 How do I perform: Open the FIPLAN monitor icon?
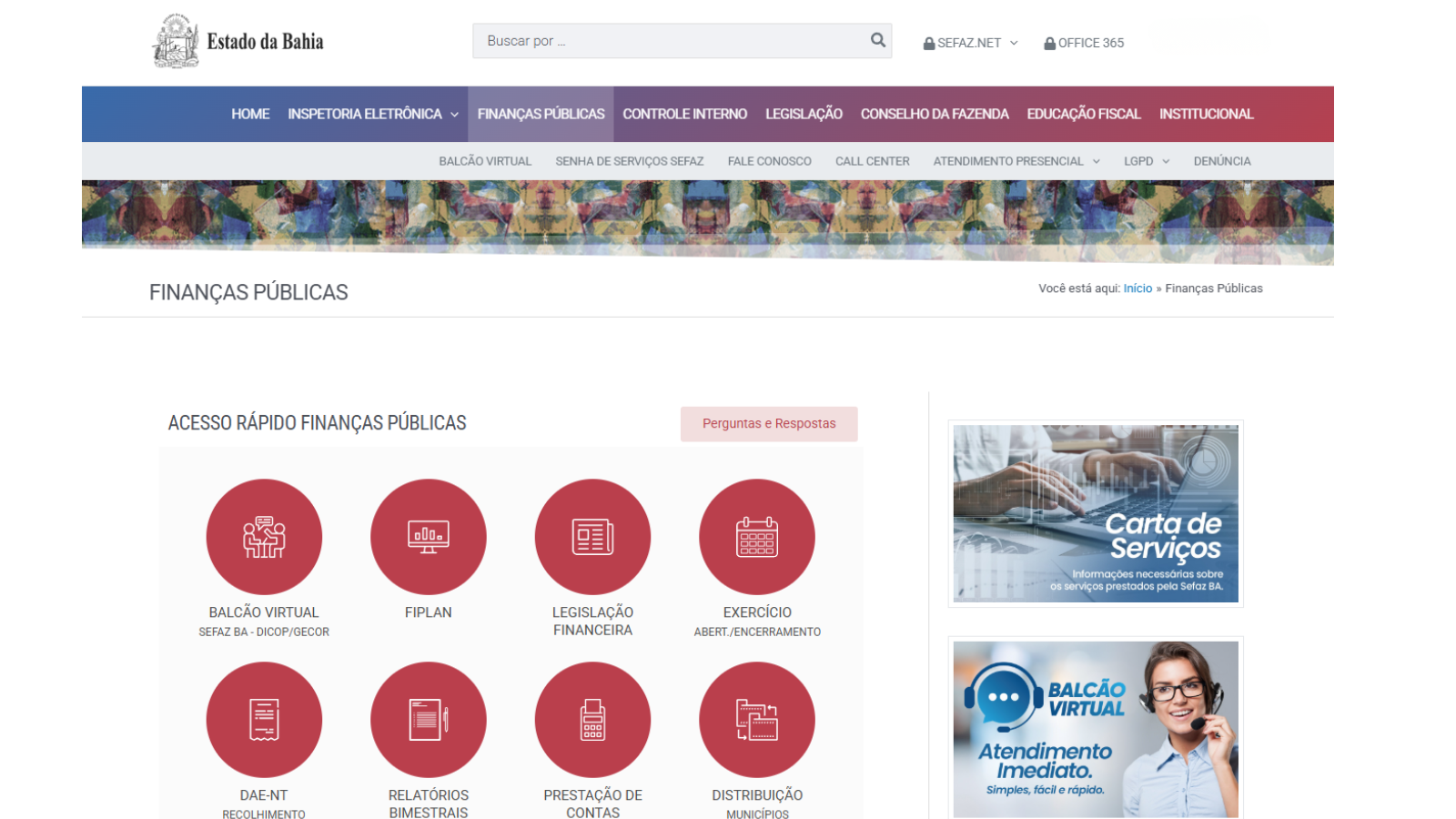click(x=429, y=537)
